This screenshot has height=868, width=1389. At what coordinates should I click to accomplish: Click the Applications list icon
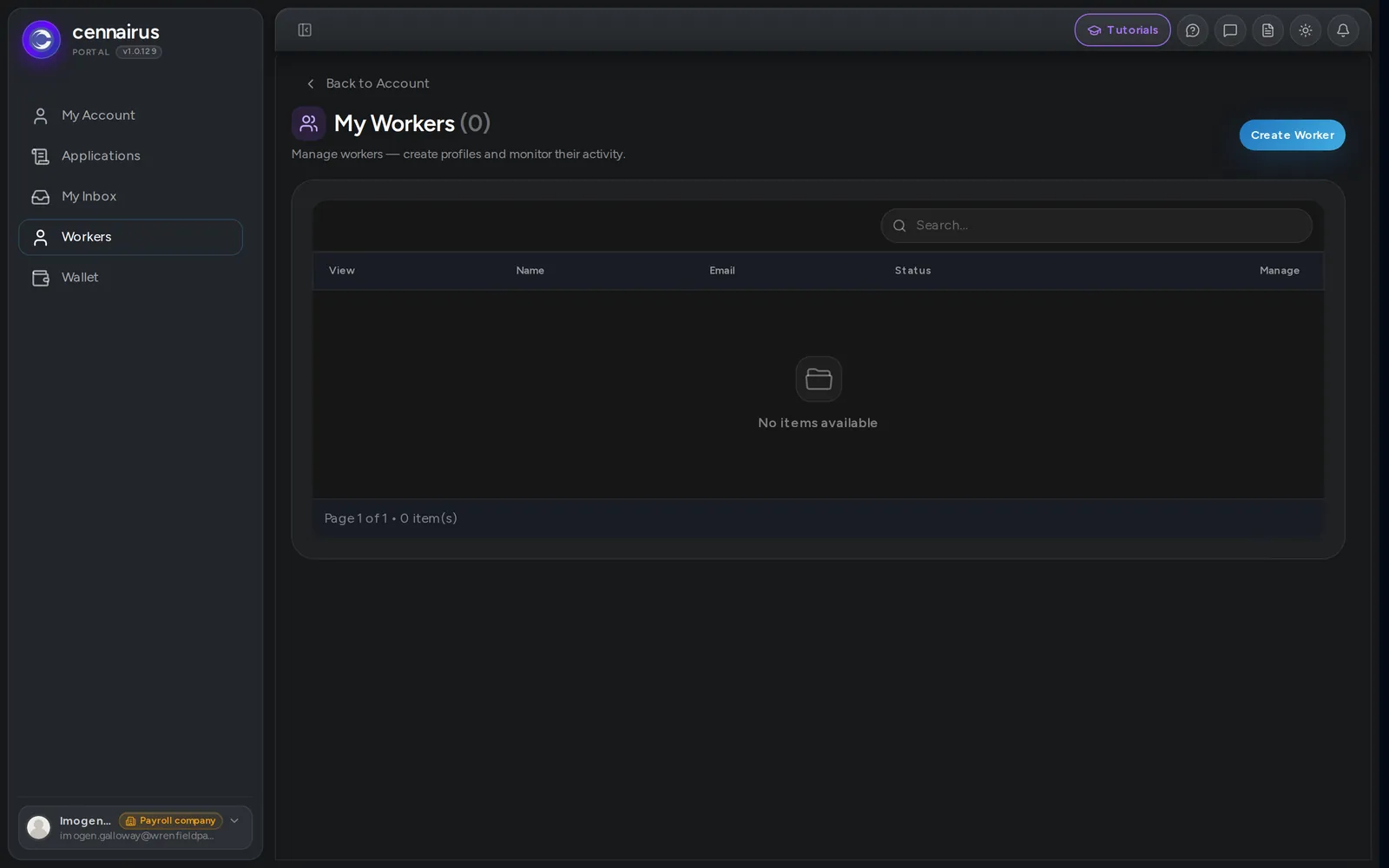pyautogui.click(x=41, y=156)
